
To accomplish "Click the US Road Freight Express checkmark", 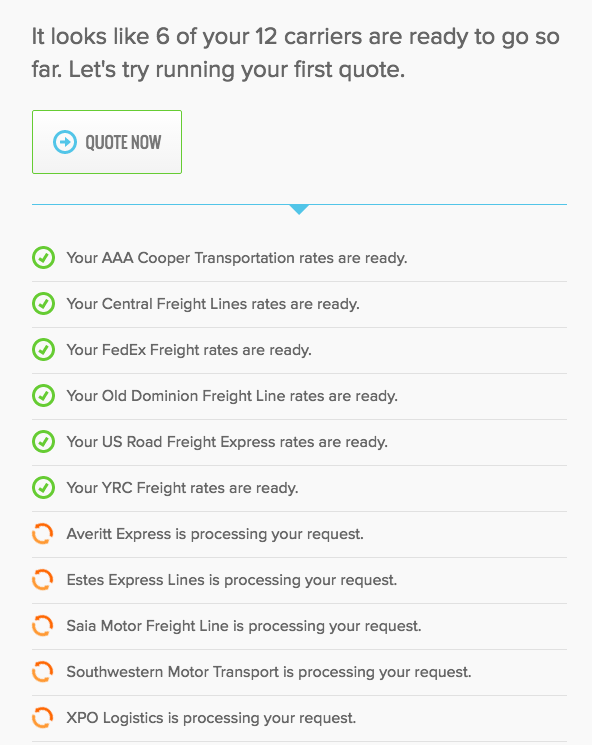I will 43,442.
